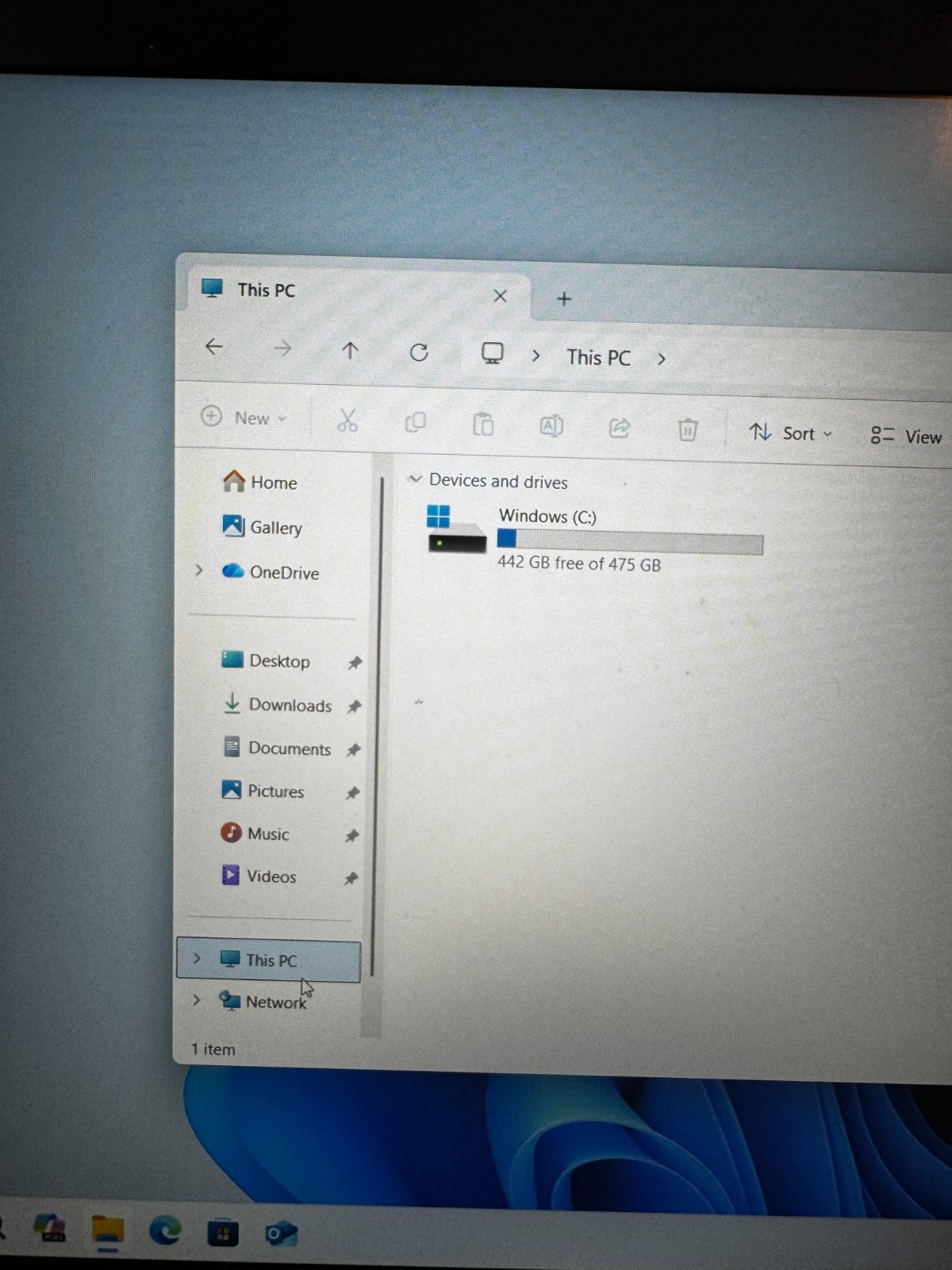
Task: Open a new tab with plus button
Action: 564,298
